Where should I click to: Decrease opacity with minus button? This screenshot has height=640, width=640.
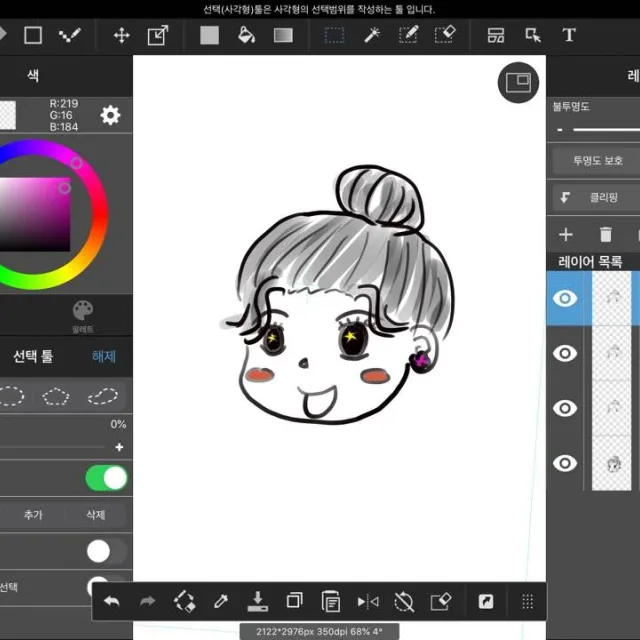[560, 130]
